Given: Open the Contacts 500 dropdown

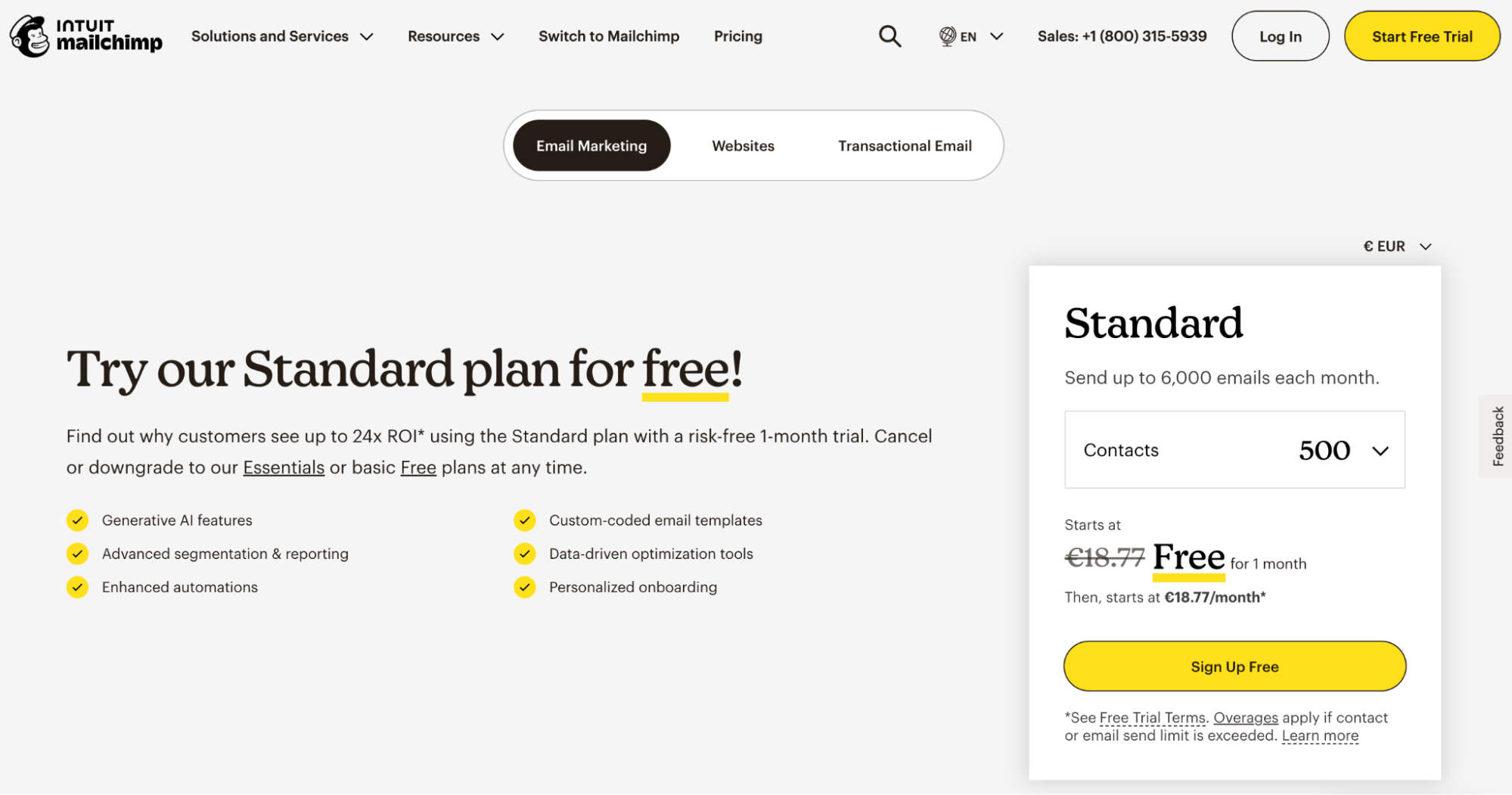Looking at the screenshot, I should coord(1234,450).
